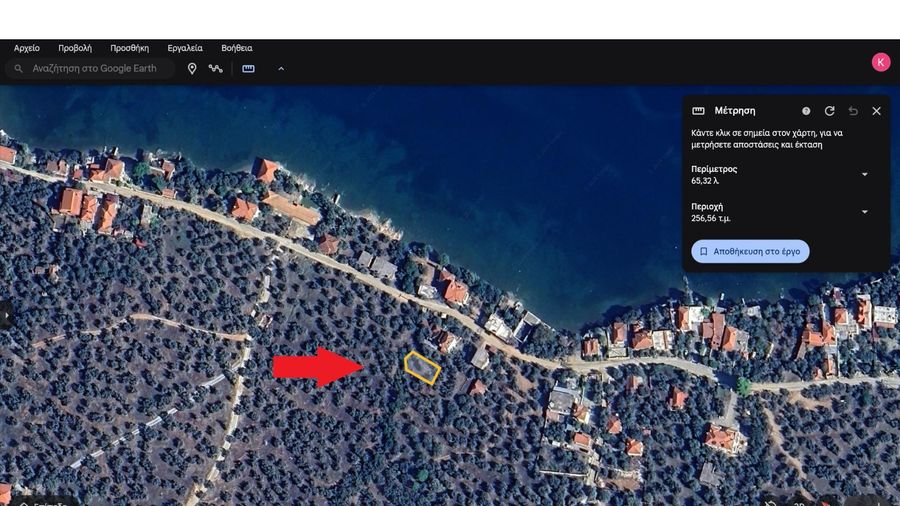Viewport: 900px width, 506px height.
Task: Toggle the ruler measure tool in toolbar
Action: pos(248,68)
